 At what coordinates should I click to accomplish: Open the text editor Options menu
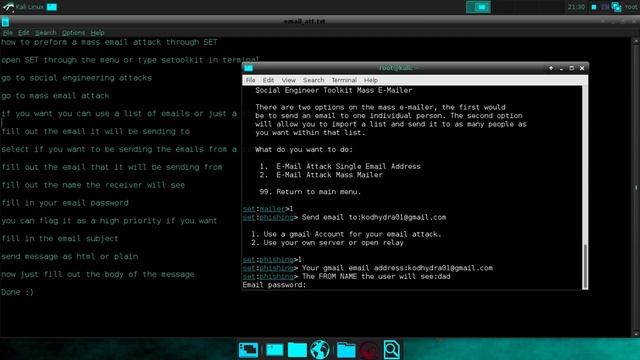pyautogui.click(x=73, y=33)
